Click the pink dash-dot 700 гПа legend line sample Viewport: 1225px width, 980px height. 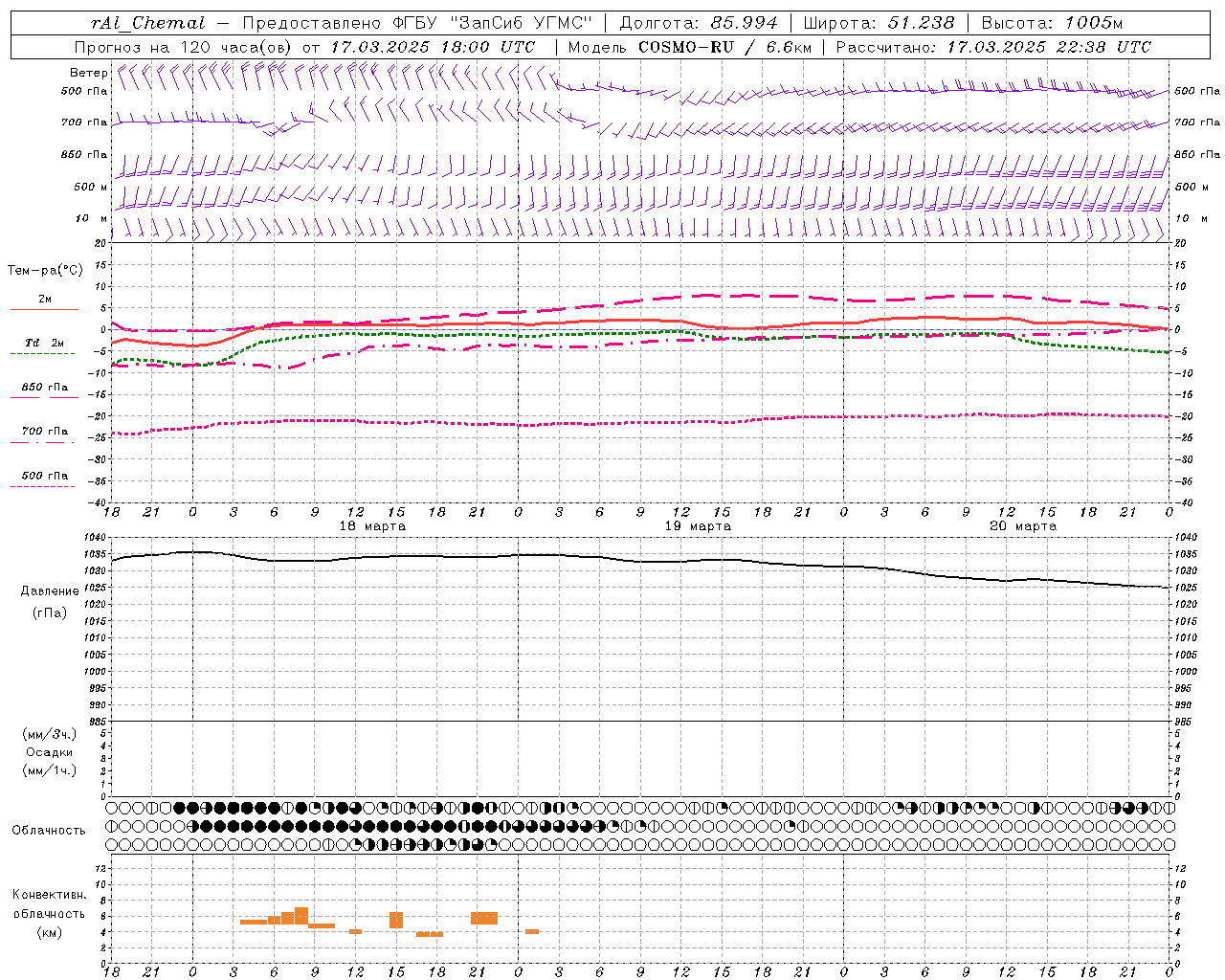click(x=43, y=441)
